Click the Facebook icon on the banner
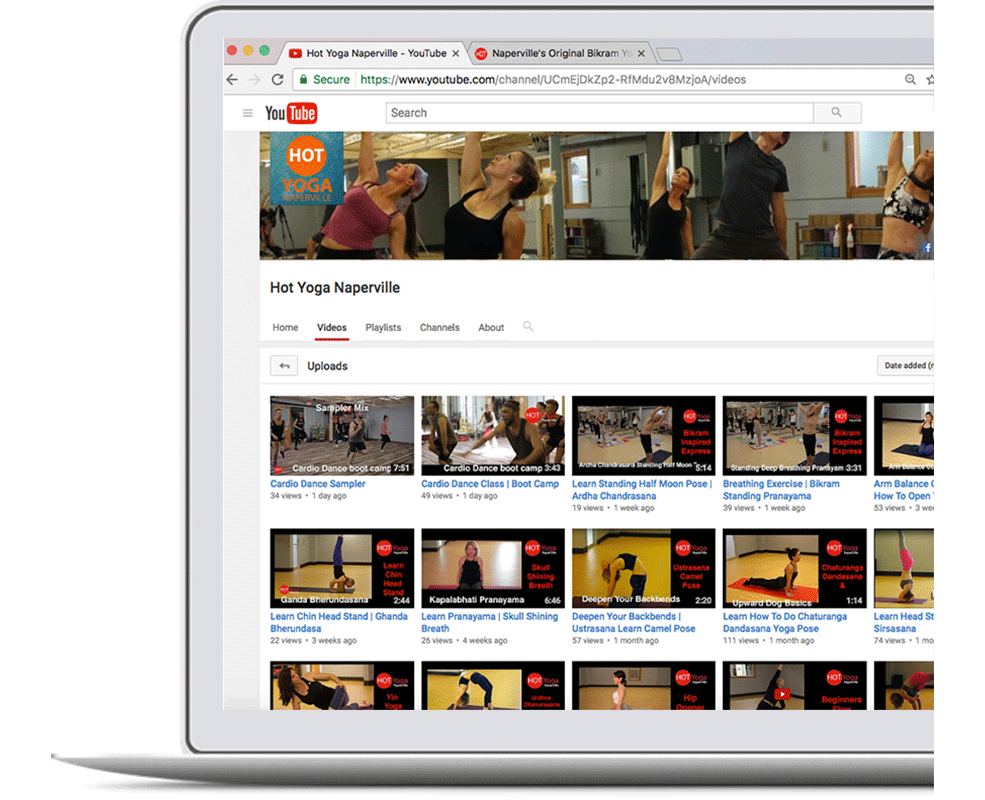The height and width of the screenshot is (800, 985). pyautogui.click(x=927, y=247)
